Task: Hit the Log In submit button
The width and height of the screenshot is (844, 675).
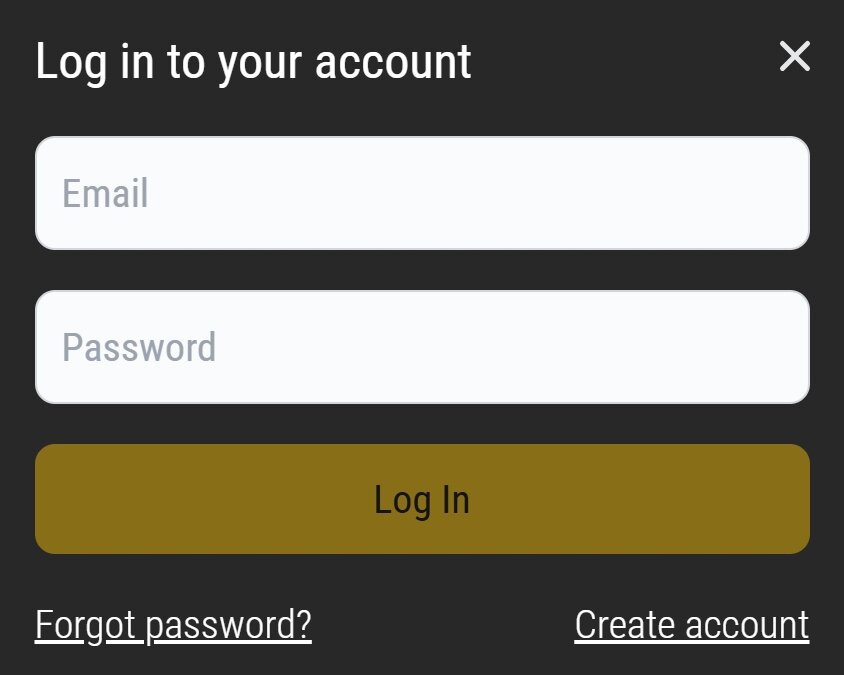Action: (x=422, y=499)
